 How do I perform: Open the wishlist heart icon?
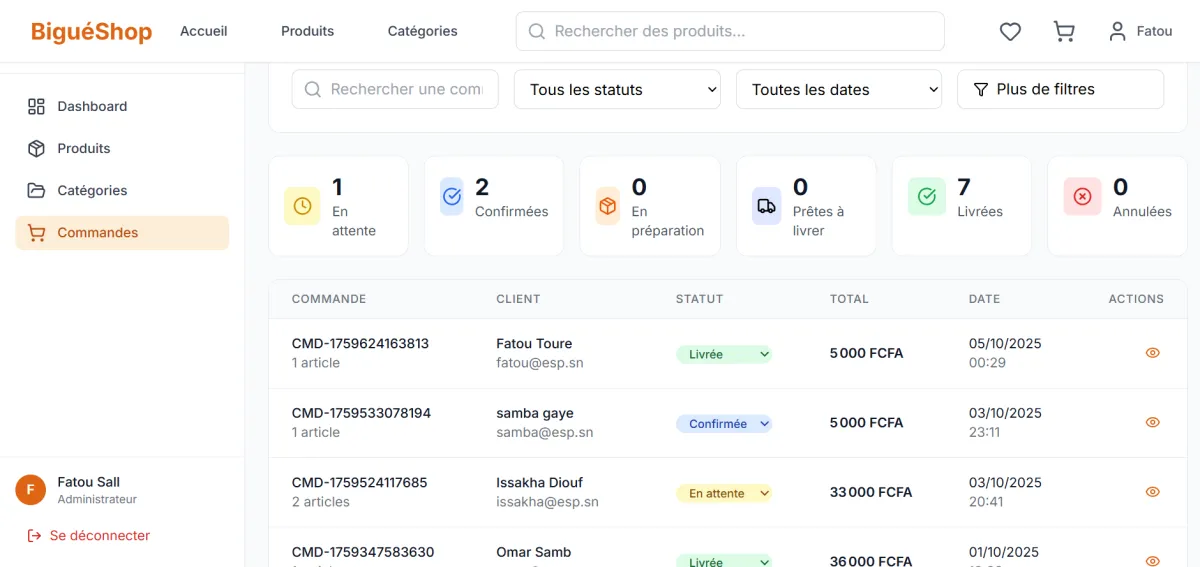click(x=1010, y=32)
